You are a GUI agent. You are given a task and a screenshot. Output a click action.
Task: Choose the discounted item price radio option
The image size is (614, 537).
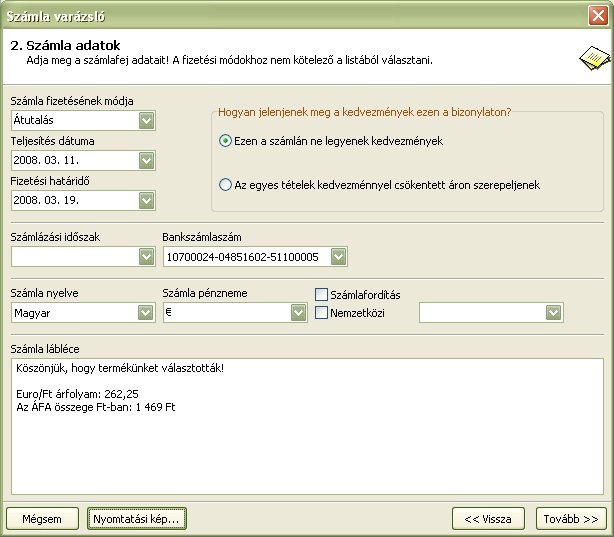[x=225, y=185]
